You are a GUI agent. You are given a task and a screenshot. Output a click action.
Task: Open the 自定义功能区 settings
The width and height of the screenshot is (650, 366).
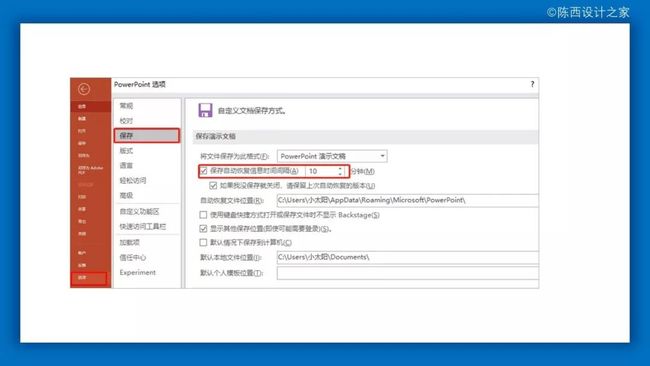(139, 211)
